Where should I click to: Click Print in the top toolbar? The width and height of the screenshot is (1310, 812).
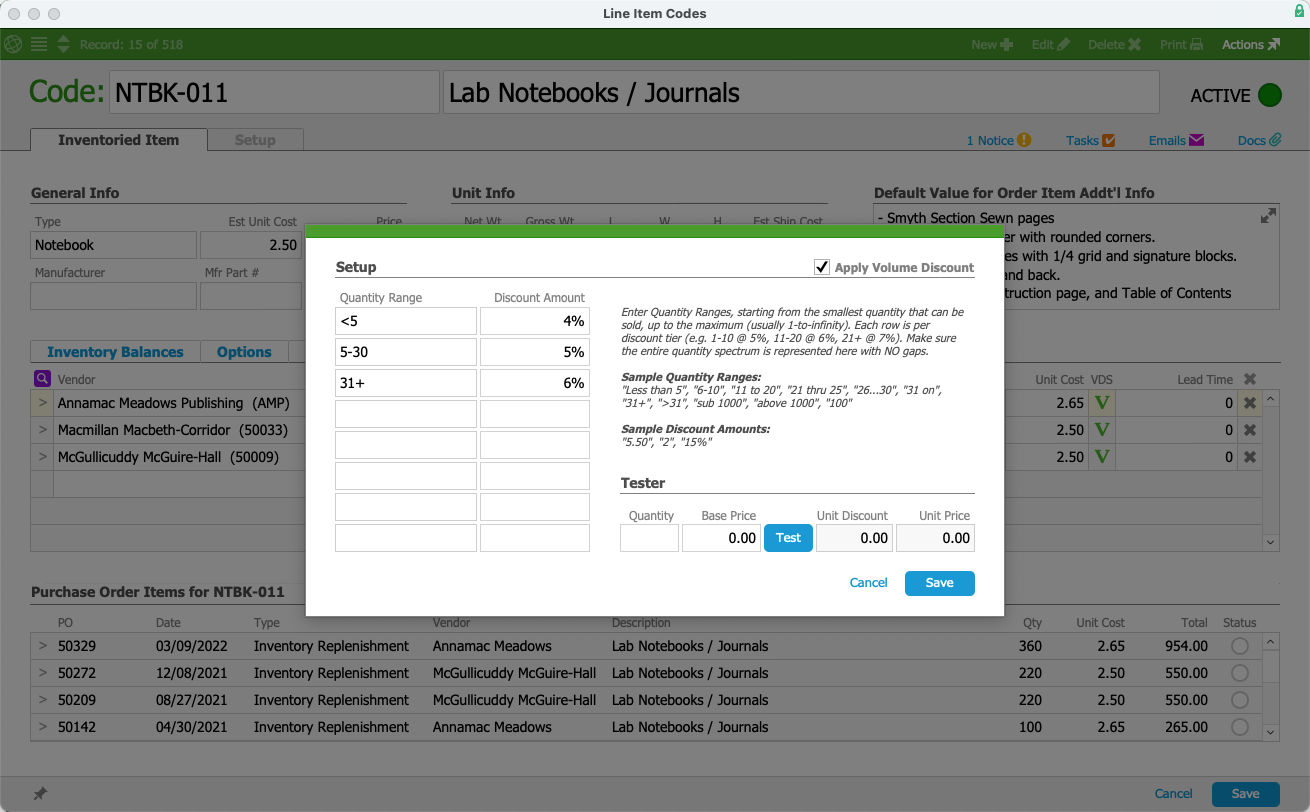point(1181,44)
